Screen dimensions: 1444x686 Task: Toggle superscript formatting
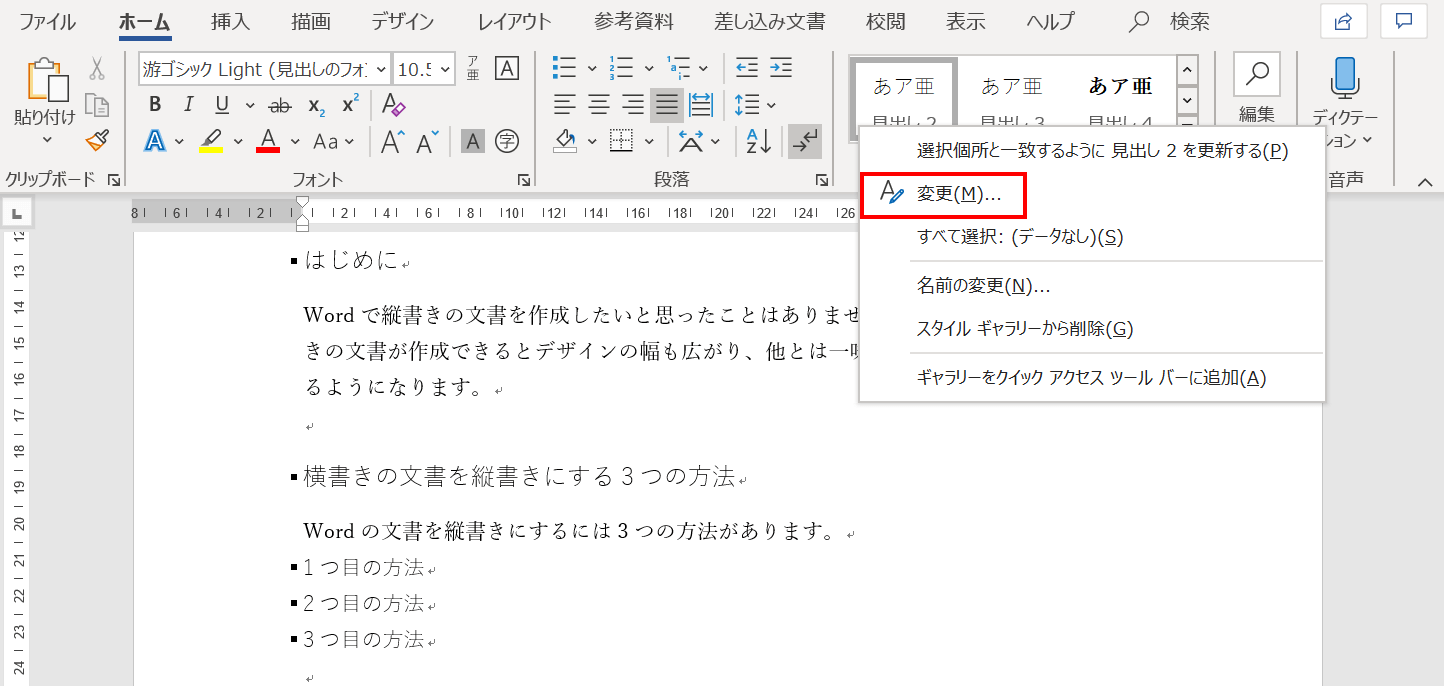tap(350, 105)
